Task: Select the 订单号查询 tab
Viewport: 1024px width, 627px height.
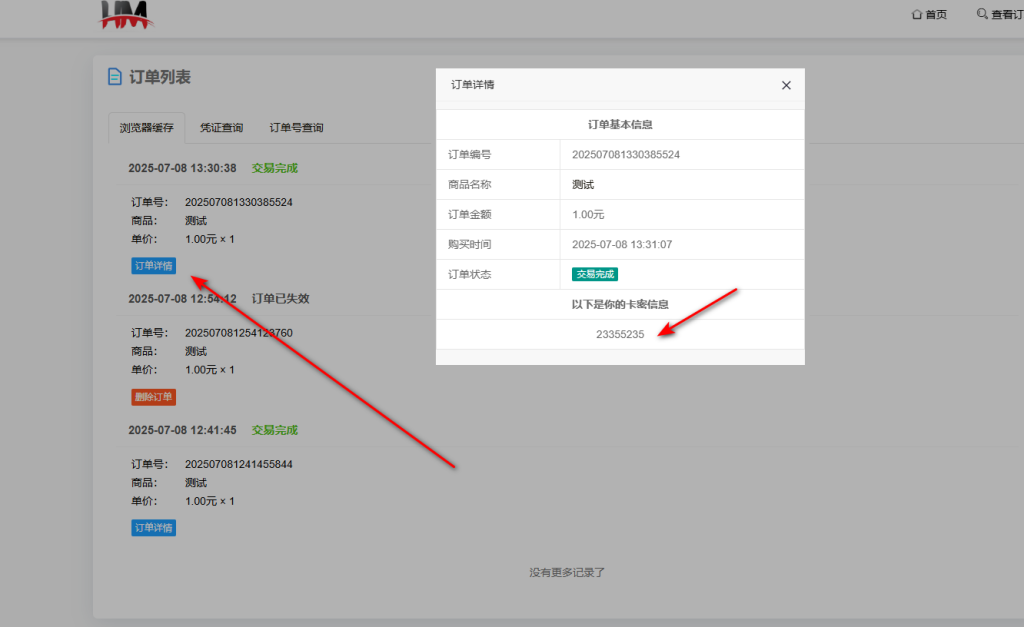Action: coord(296,128)
